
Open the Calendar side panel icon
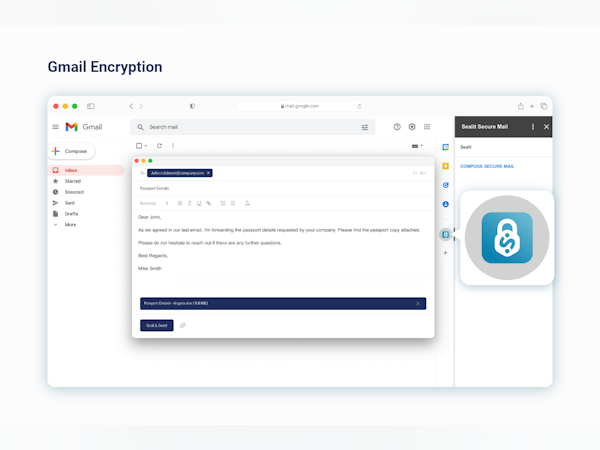point(445,147)
